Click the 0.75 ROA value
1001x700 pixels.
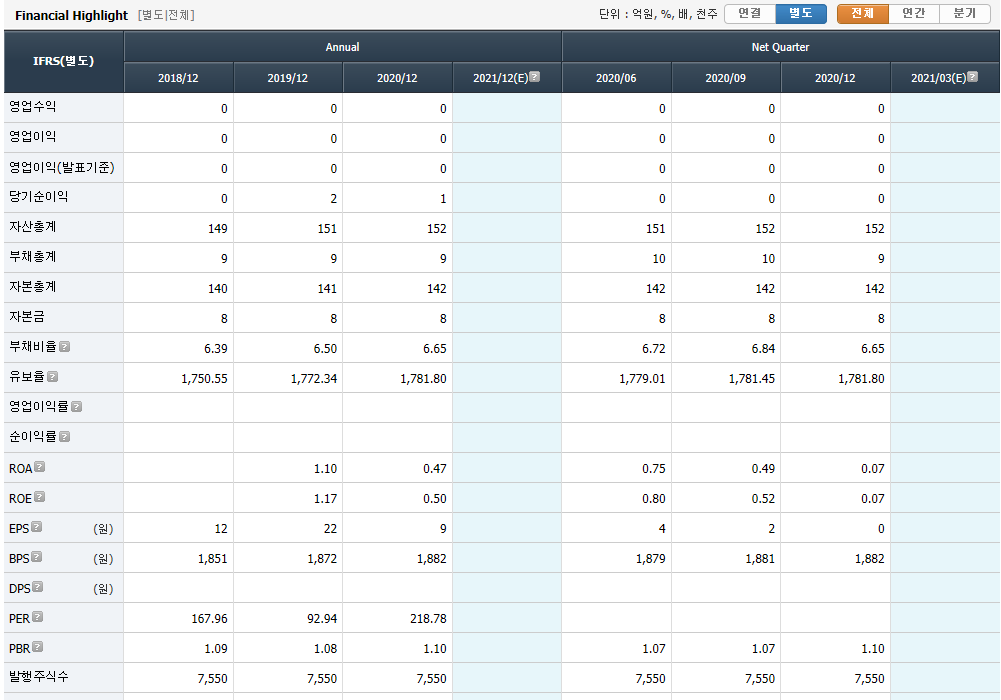click(654, 468)
